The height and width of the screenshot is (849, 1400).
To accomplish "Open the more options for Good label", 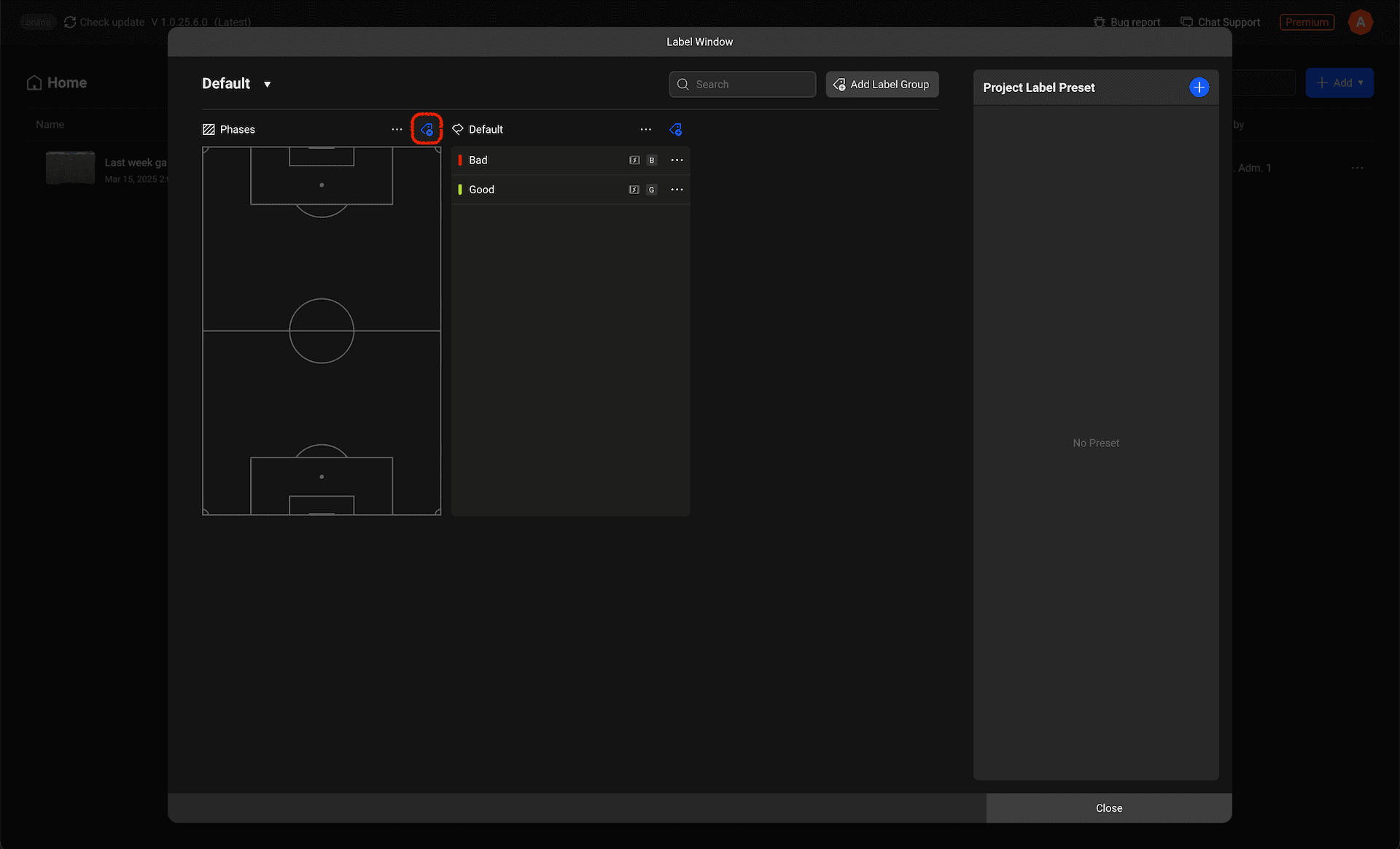I will tap(677, 190).
